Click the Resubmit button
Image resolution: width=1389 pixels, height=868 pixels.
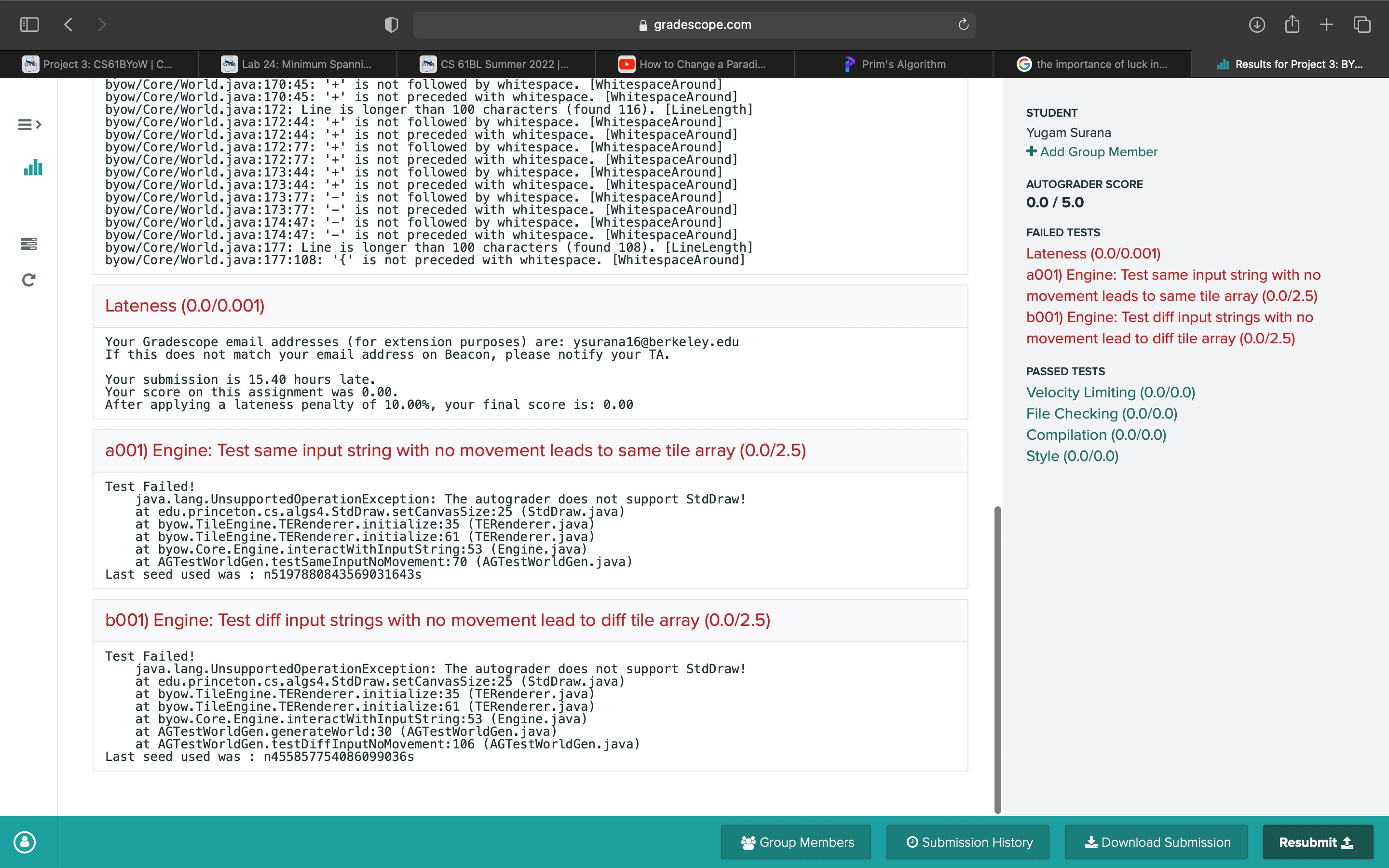[1317, 841]
